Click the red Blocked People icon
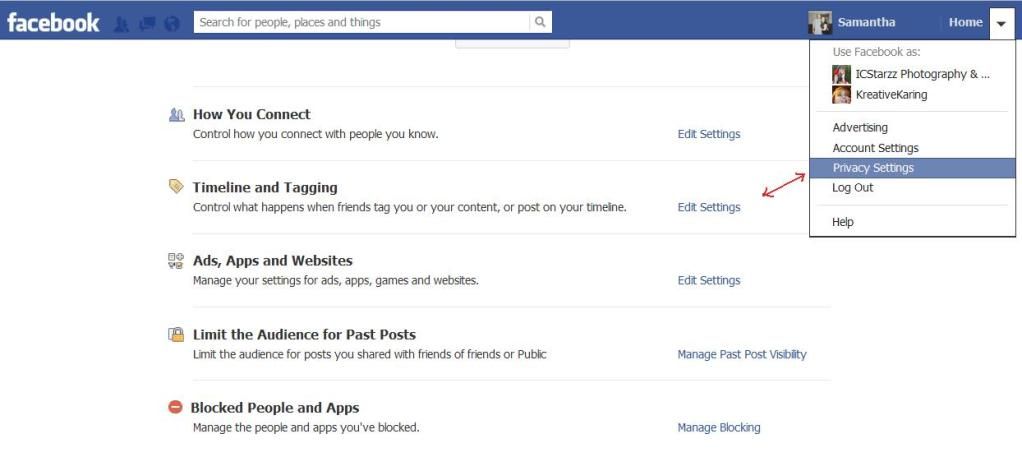1022x457 pixels. 175,407
